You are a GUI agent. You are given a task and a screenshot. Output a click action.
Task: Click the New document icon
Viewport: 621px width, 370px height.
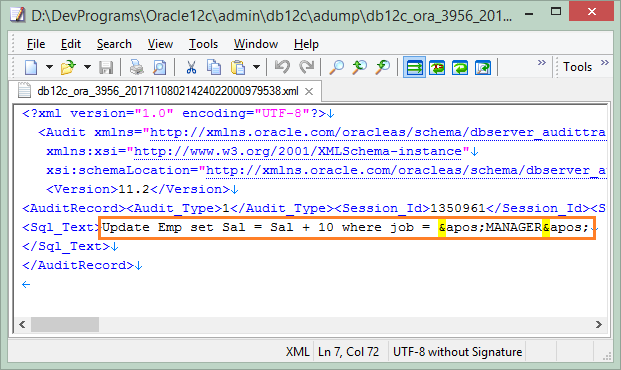[x=31, y=67]
